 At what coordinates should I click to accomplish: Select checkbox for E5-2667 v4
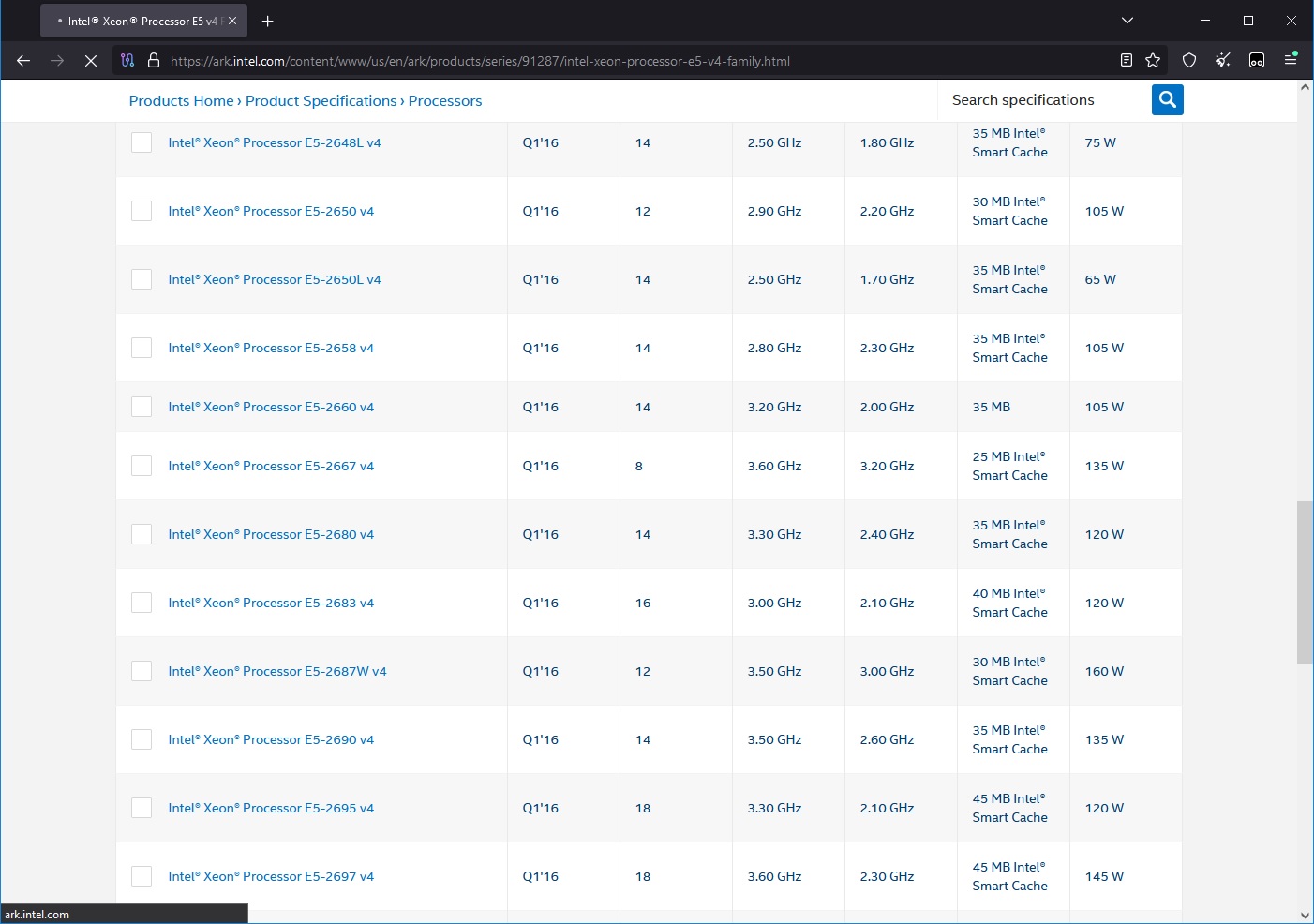pyautogui.click(x=142, y=466)
